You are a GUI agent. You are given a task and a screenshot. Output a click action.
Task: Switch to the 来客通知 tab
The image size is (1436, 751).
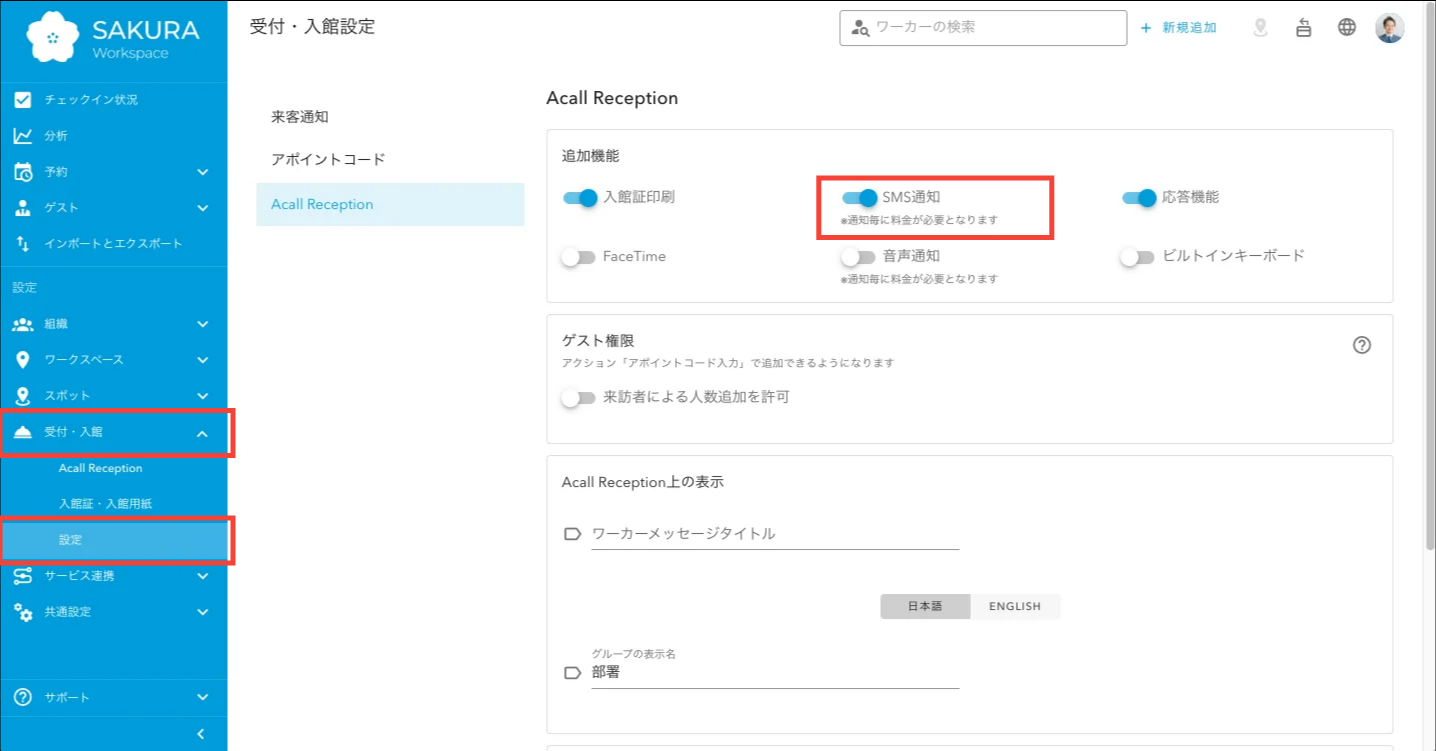pos(300,117)
